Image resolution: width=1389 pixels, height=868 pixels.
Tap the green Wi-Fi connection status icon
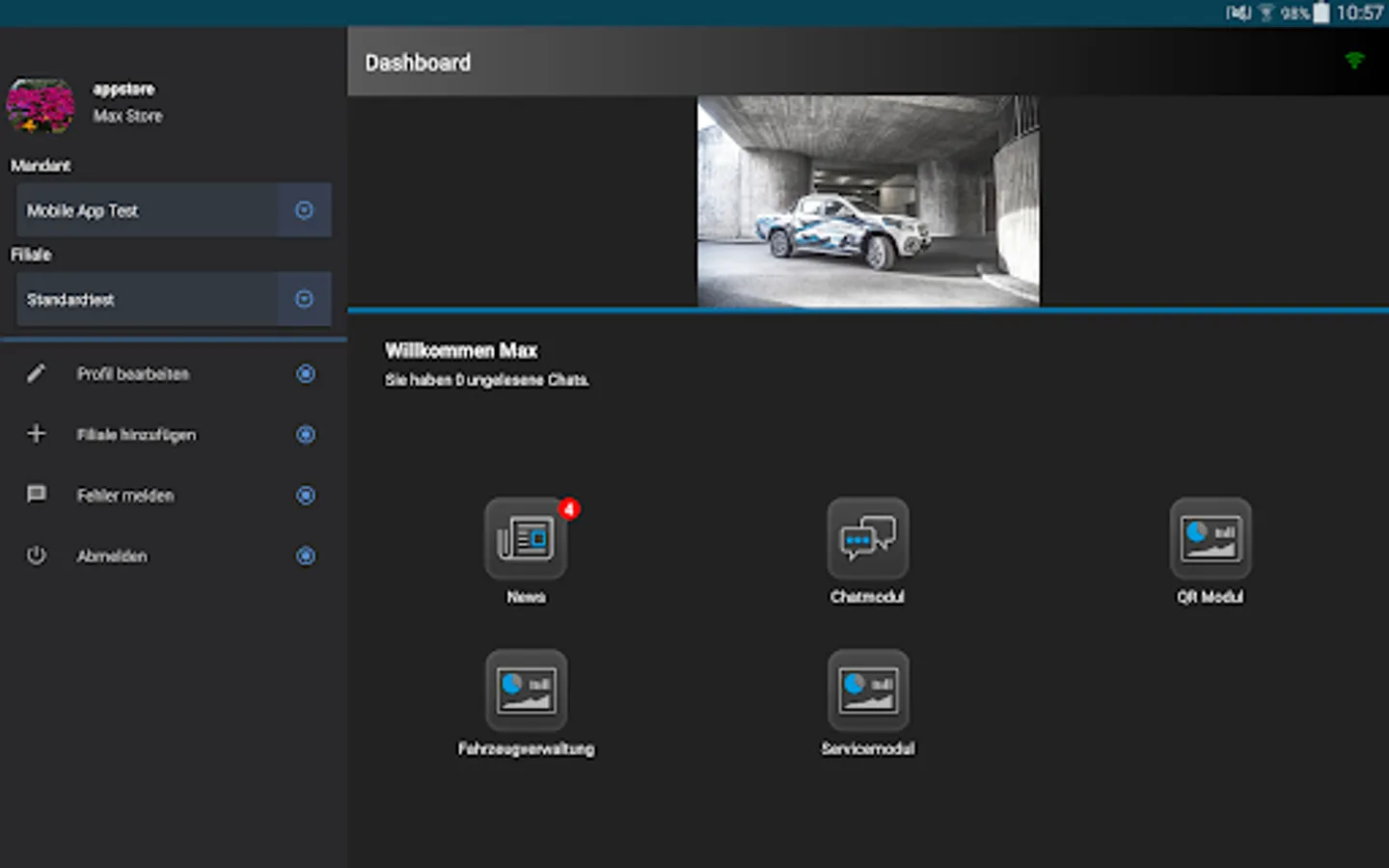pos(1354,61)
